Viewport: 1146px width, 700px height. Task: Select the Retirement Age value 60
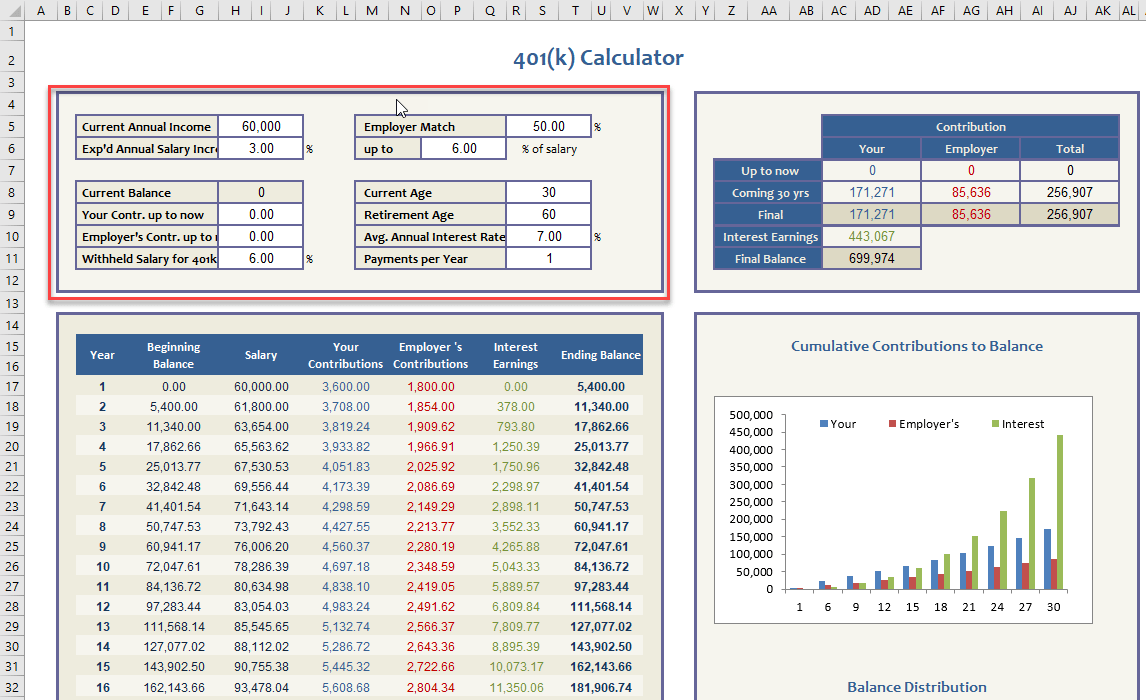(548, 215)
